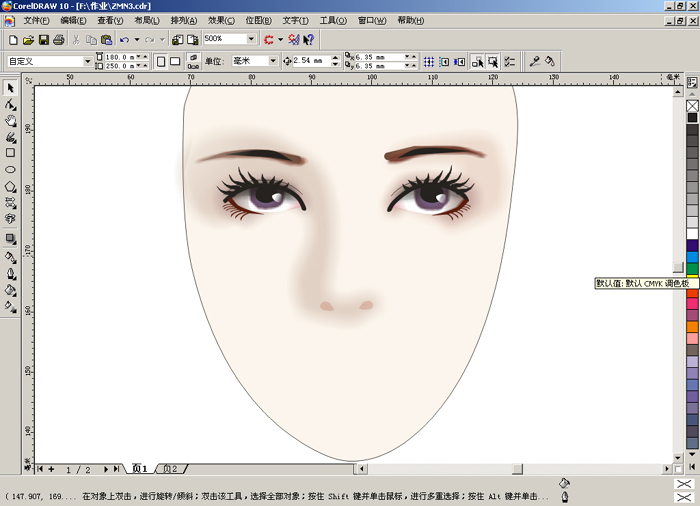
Task: Toggle Snap to Guidelines button
Action: point(444,62)
